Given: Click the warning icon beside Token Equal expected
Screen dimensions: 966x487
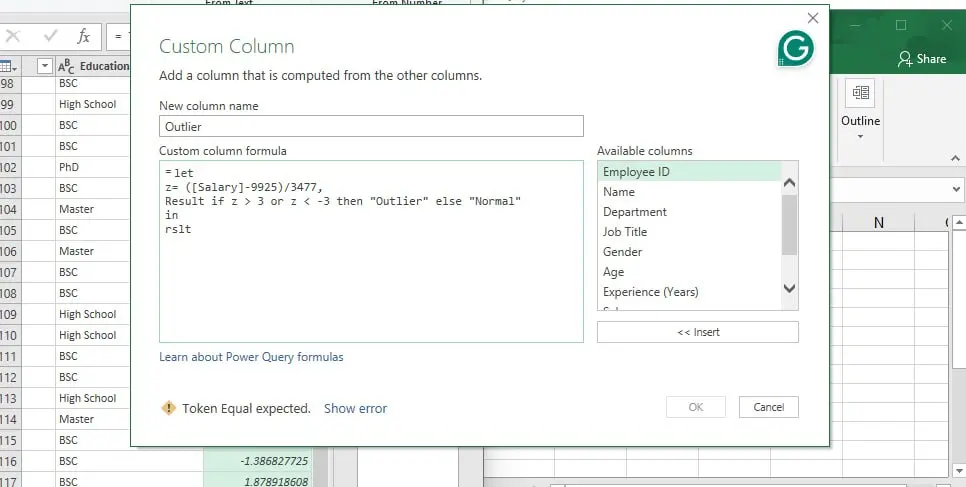Looking at the screenshot, I should (x=168, y=408).
